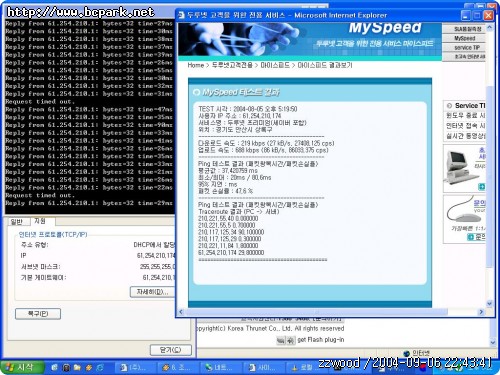Click the computer monitor banner image
Screen dimensions: 500x375
point(461,167)
